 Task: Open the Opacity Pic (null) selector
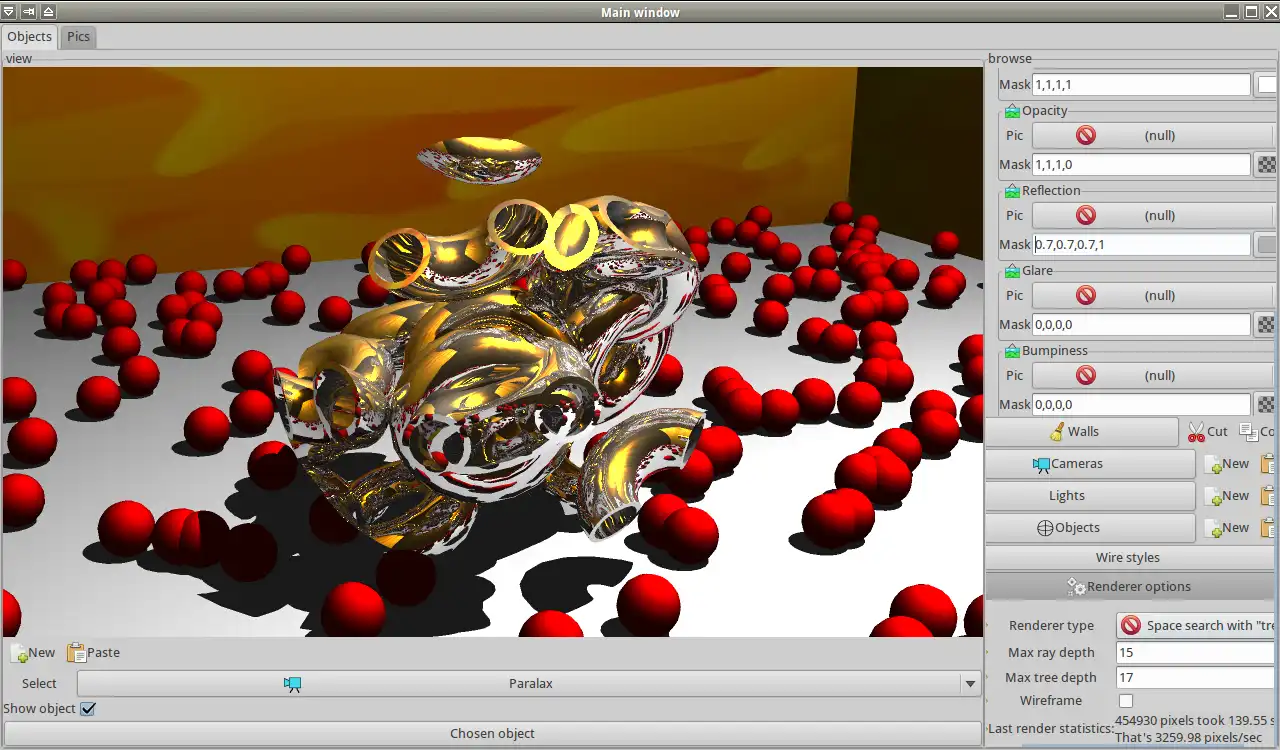point(1155,135)
